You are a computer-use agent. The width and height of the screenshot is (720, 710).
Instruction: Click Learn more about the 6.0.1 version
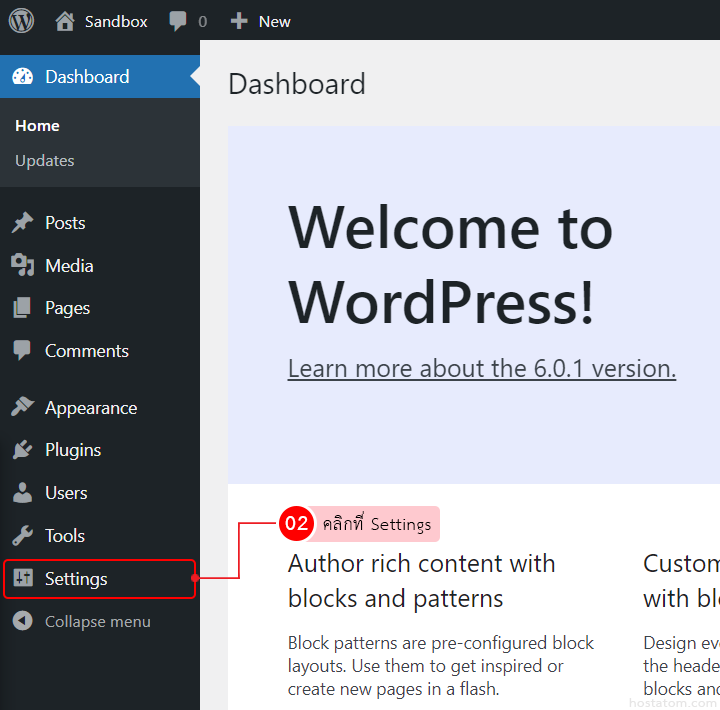tap(481, 368)
